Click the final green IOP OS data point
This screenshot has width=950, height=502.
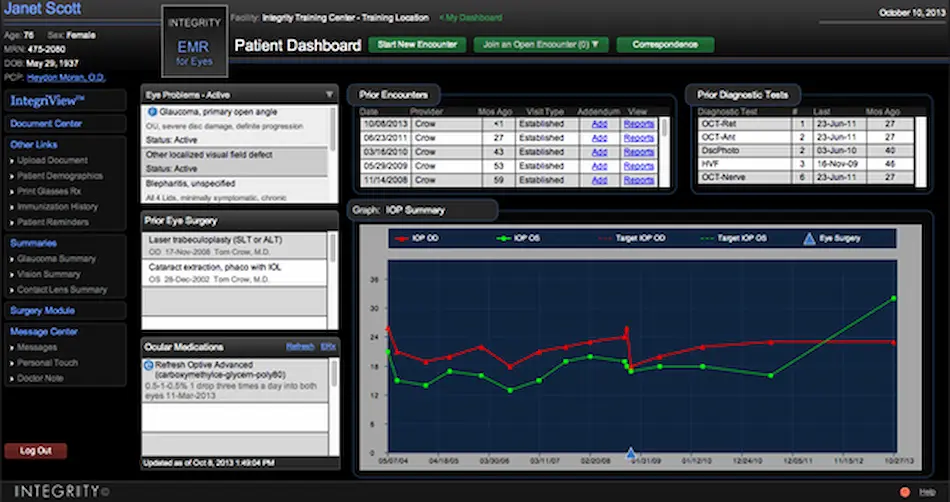pyautogui.click(x=894, y=299)
